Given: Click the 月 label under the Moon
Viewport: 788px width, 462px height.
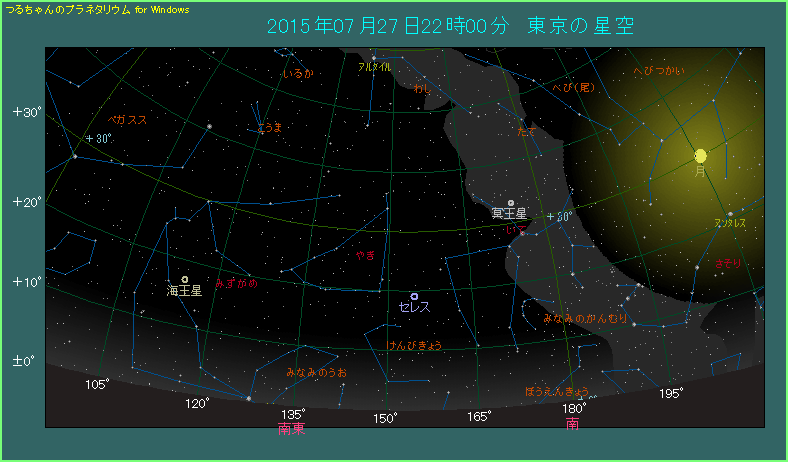Looking at the screenshot, I should (701, 172).
